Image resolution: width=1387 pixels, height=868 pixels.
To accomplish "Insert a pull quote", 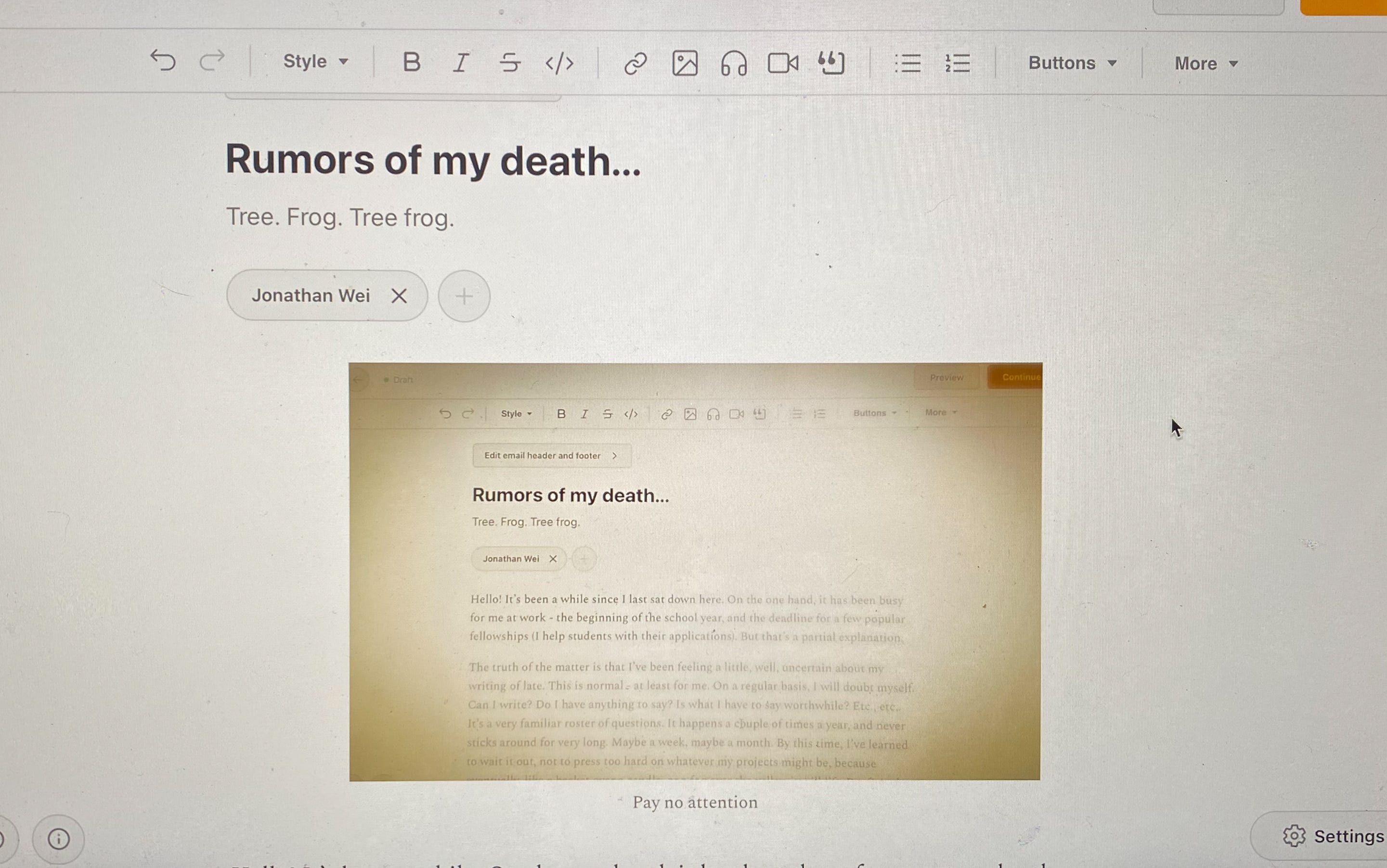I will coord(831,63).
